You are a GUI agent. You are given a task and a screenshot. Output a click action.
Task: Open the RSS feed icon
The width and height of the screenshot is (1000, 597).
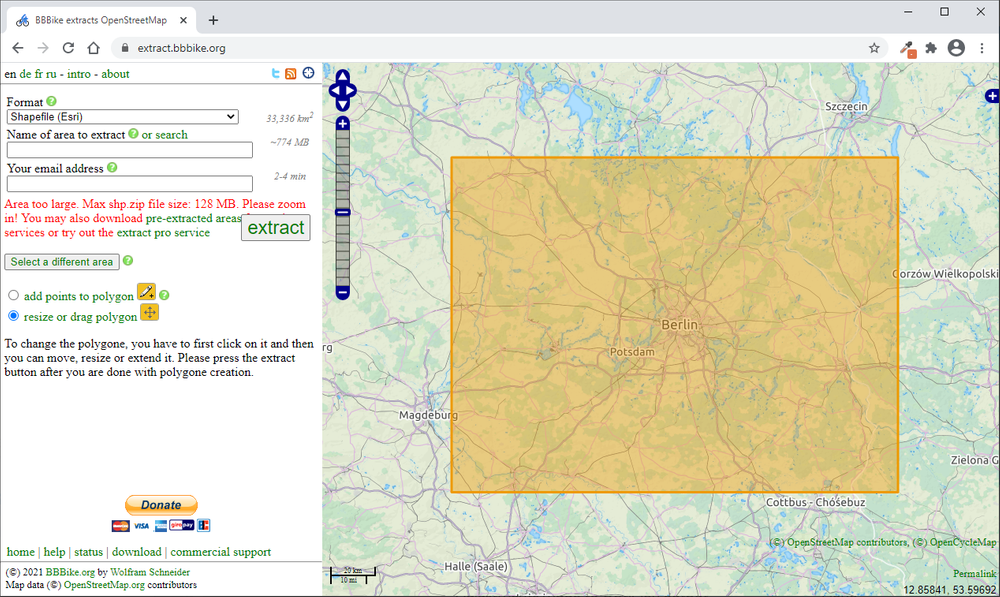[291, 73]
